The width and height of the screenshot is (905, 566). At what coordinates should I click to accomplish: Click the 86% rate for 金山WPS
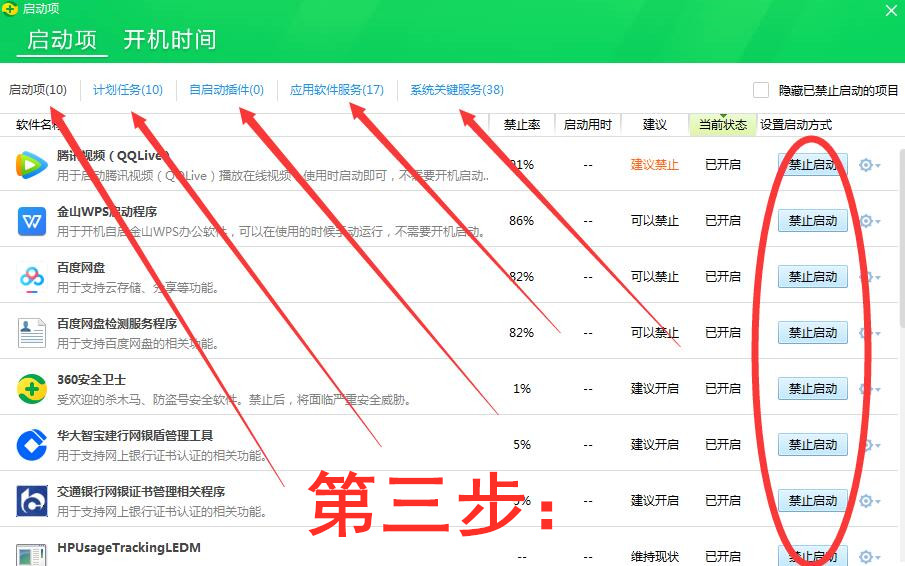coord(521,221)
